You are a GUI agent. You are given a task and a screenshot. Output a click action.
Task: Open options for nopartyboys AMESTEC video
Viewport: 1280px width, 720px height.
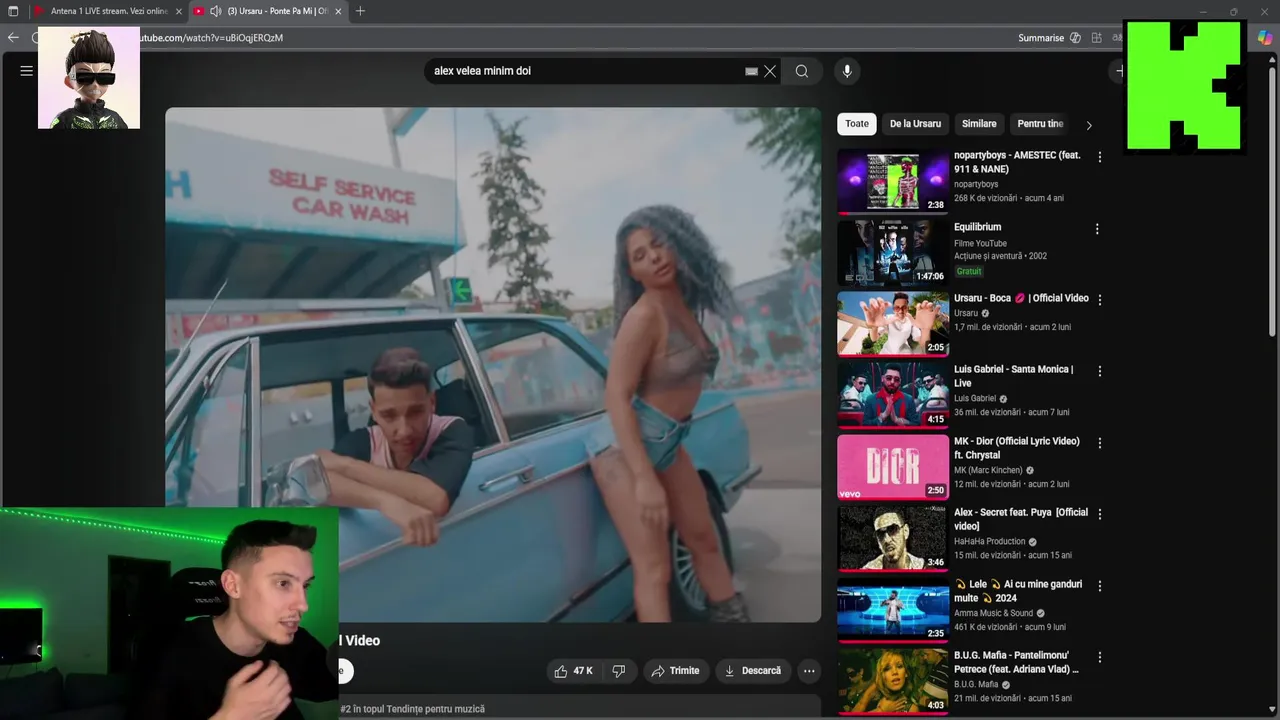pos(1099,157)
